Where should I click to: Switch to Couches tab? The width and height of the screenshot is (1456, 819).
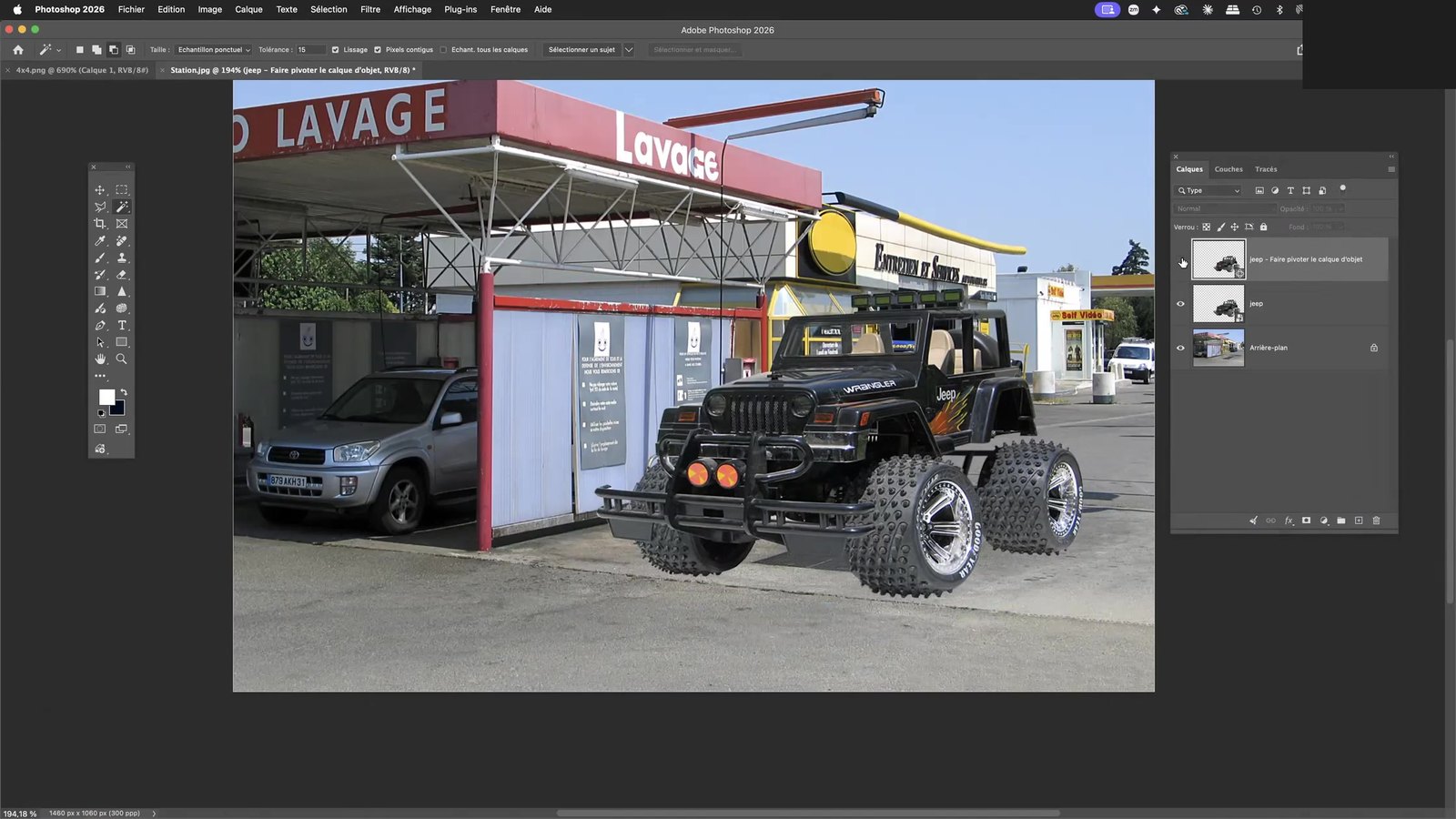pyautogui.click(x=1228, y=169)
